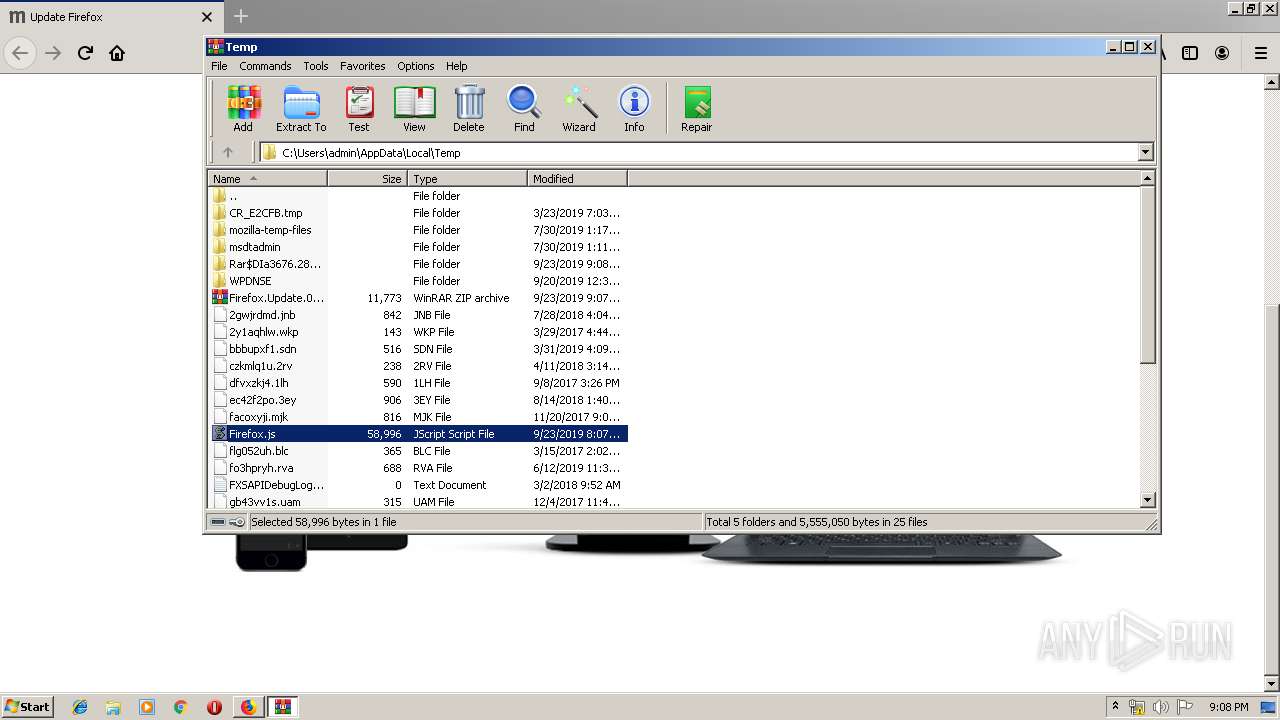Open the Info toolbar icon
The width and height of the screenshot is (1280, 720).
point(634,108)
